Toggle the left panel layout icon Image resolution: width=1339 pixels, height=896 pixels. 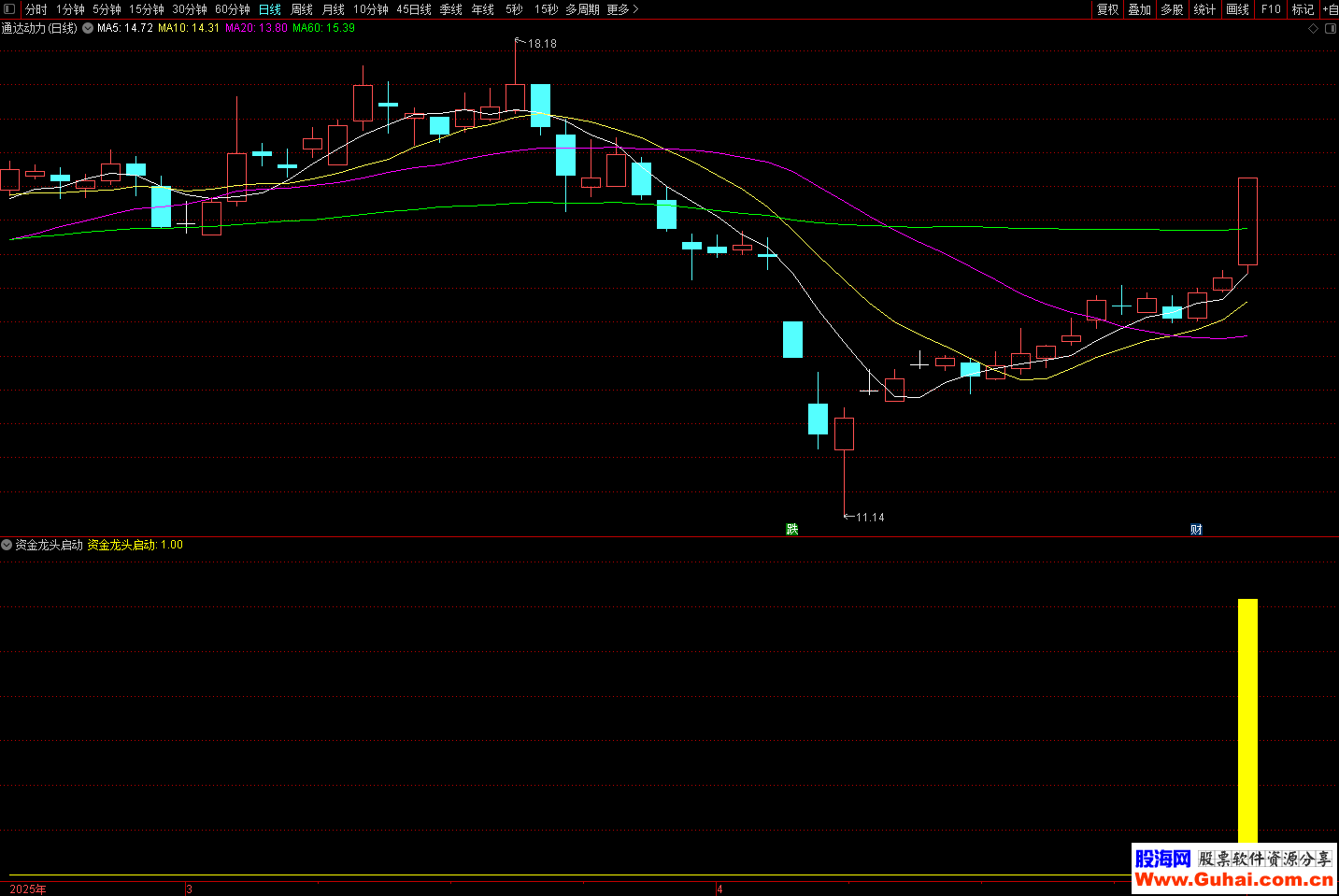(9, 9)
